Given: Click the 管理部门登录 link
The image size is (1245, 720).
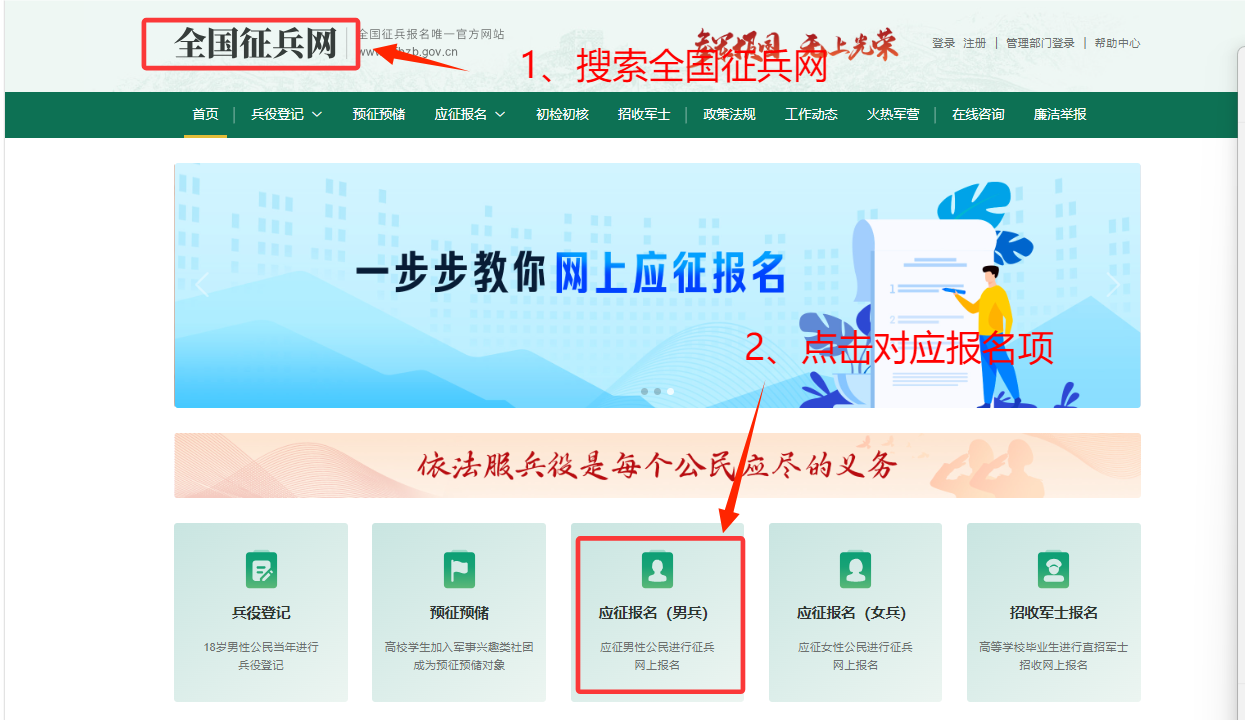Looking at the screenshot, I should (x=1040, y=44).
